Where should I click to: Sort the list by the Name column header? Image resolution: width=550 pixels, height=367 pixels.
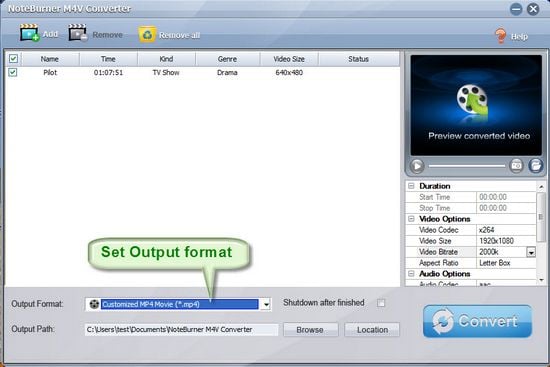coord(49,59)
